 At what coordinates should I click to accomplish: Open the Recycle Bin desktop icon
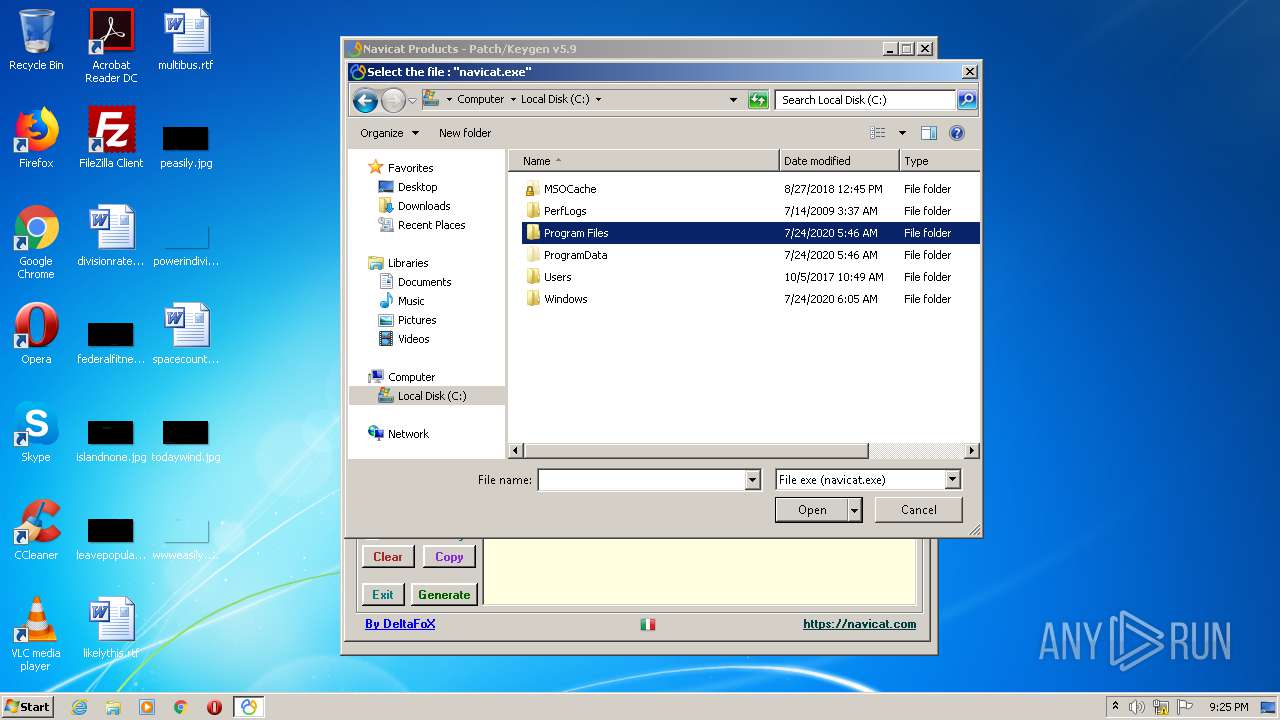[x=36, y=40]
